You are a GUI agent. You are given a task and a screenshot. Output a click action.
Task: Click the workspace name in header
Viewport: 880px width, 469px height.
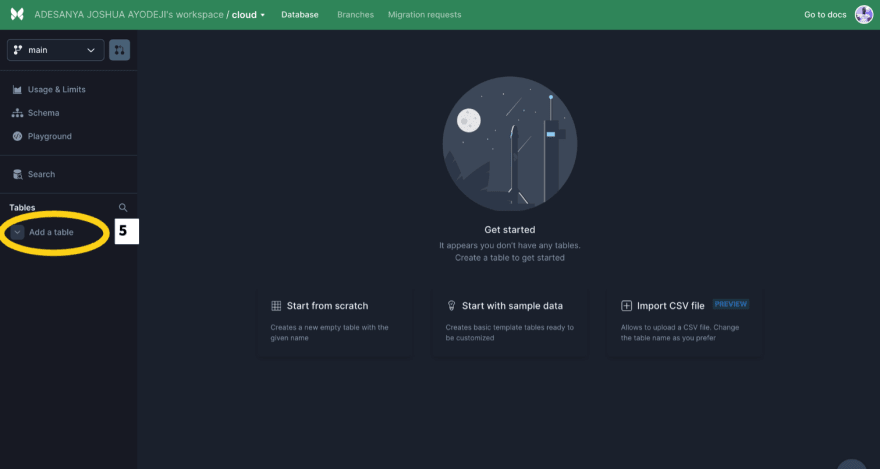pos(128,15)
